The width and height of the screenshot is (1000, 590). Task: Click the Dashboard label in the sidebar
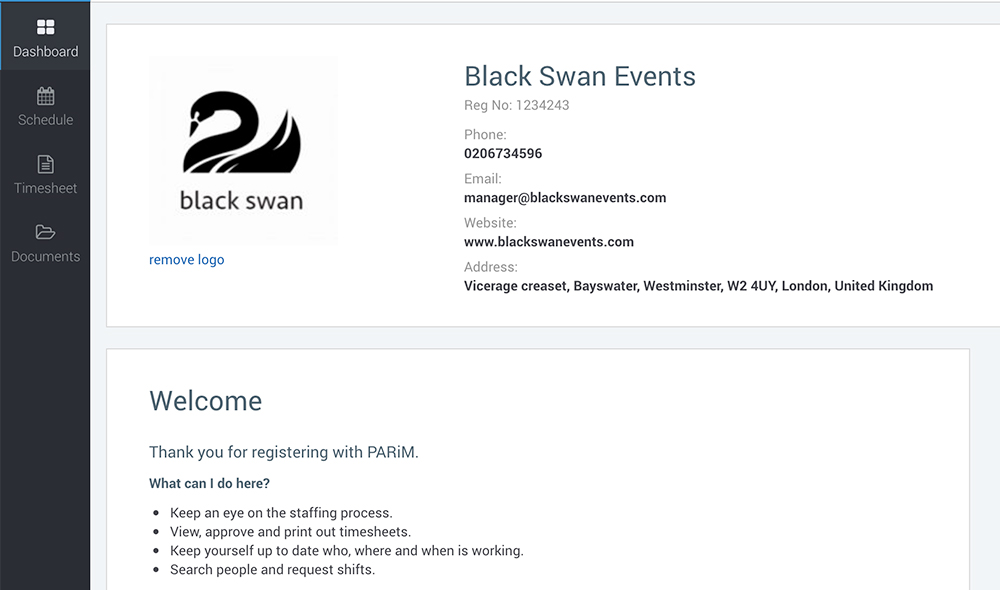pos(45,52)
